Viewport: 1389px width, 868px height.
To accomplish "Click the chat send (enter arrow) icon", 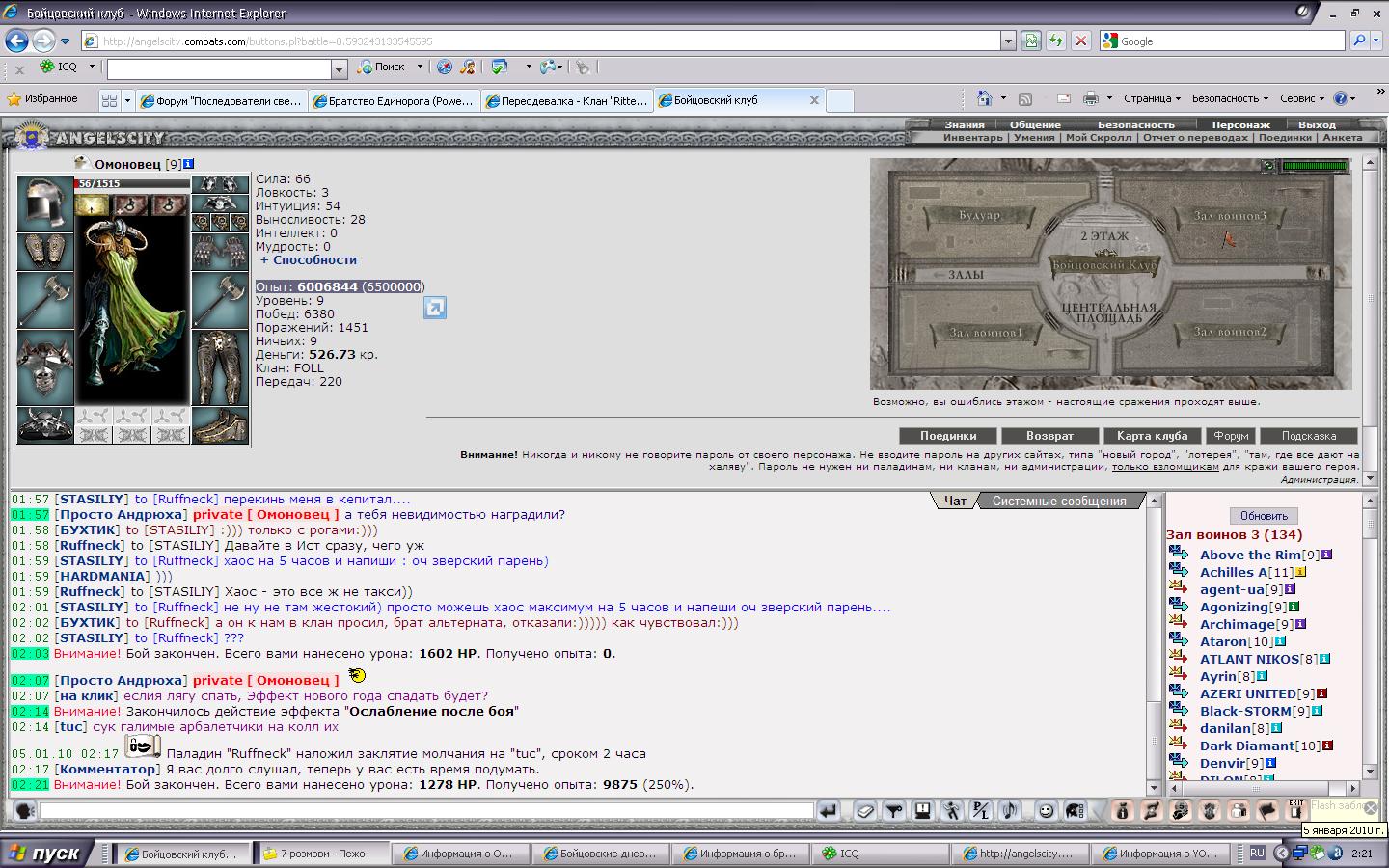I will pos(828,811).
